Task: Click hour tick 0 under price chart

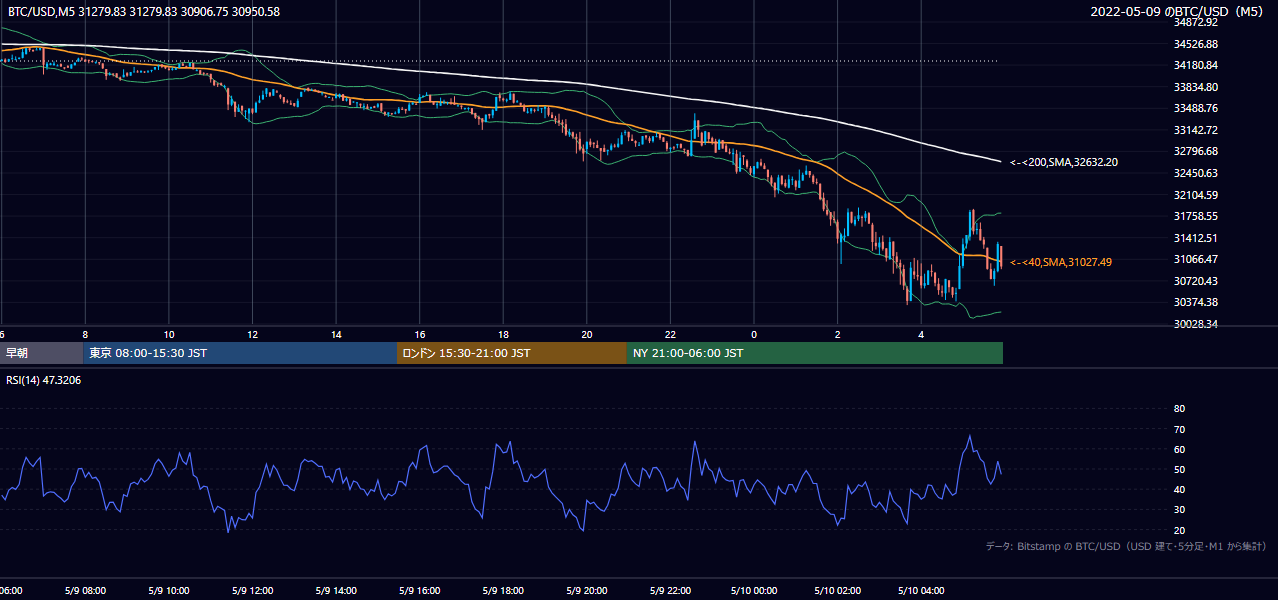Action: coord(754,335)
